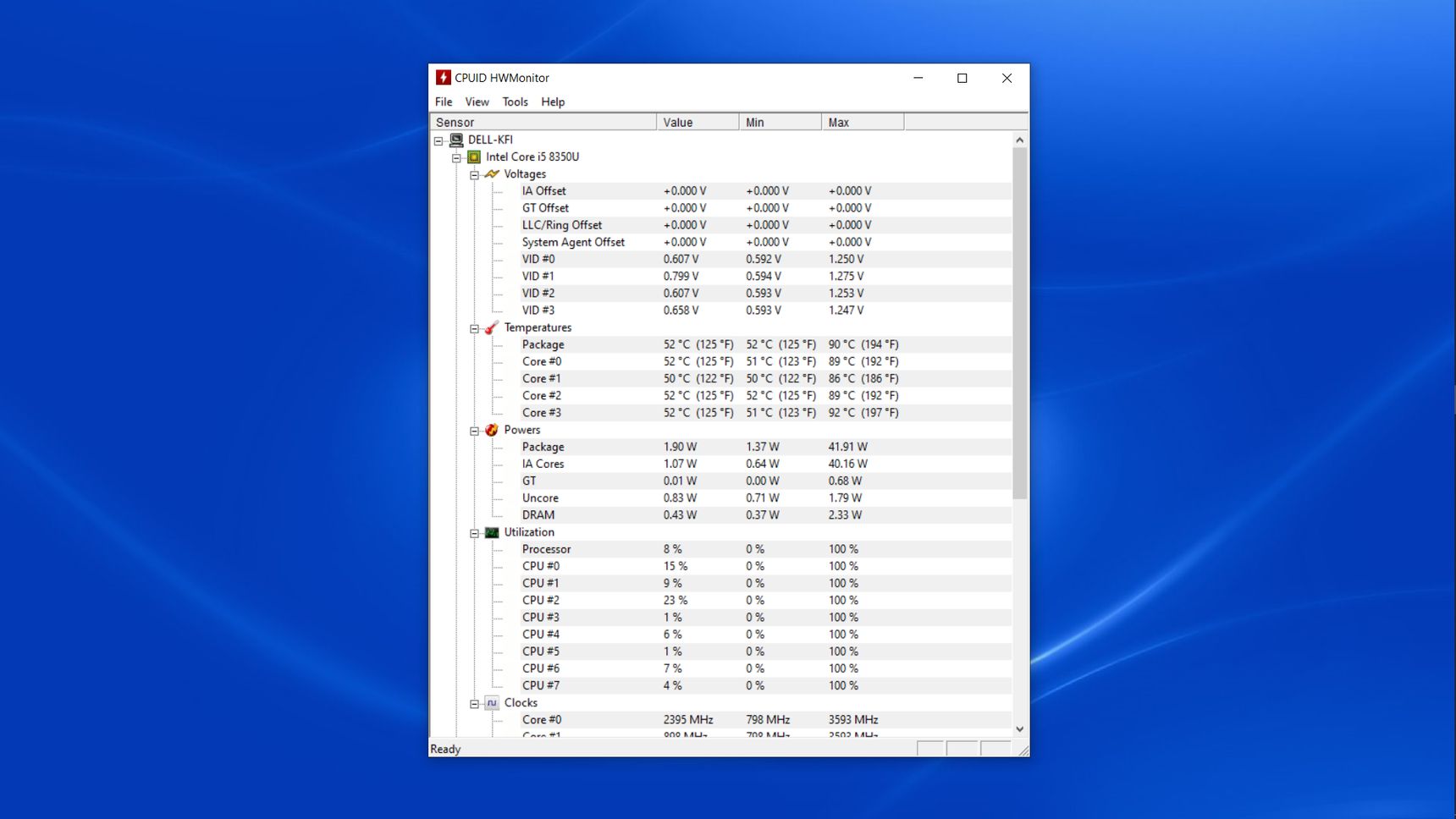This screenshot has width=1456, height=819.
Task: Collapse the DELL-KFI tree node
Action: [x=438, y=141]
